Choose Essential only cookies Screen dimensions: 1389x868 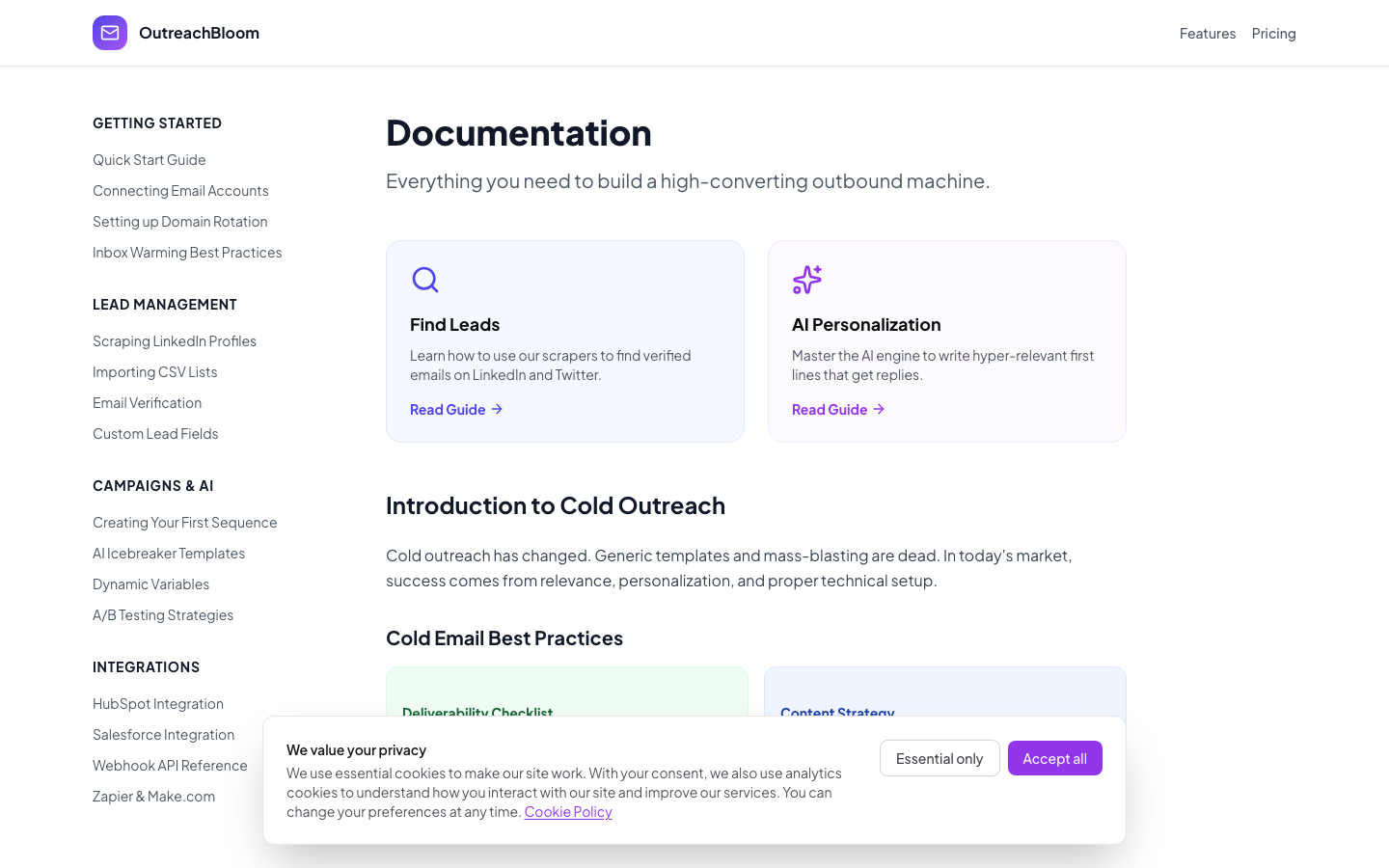[940, 758]
